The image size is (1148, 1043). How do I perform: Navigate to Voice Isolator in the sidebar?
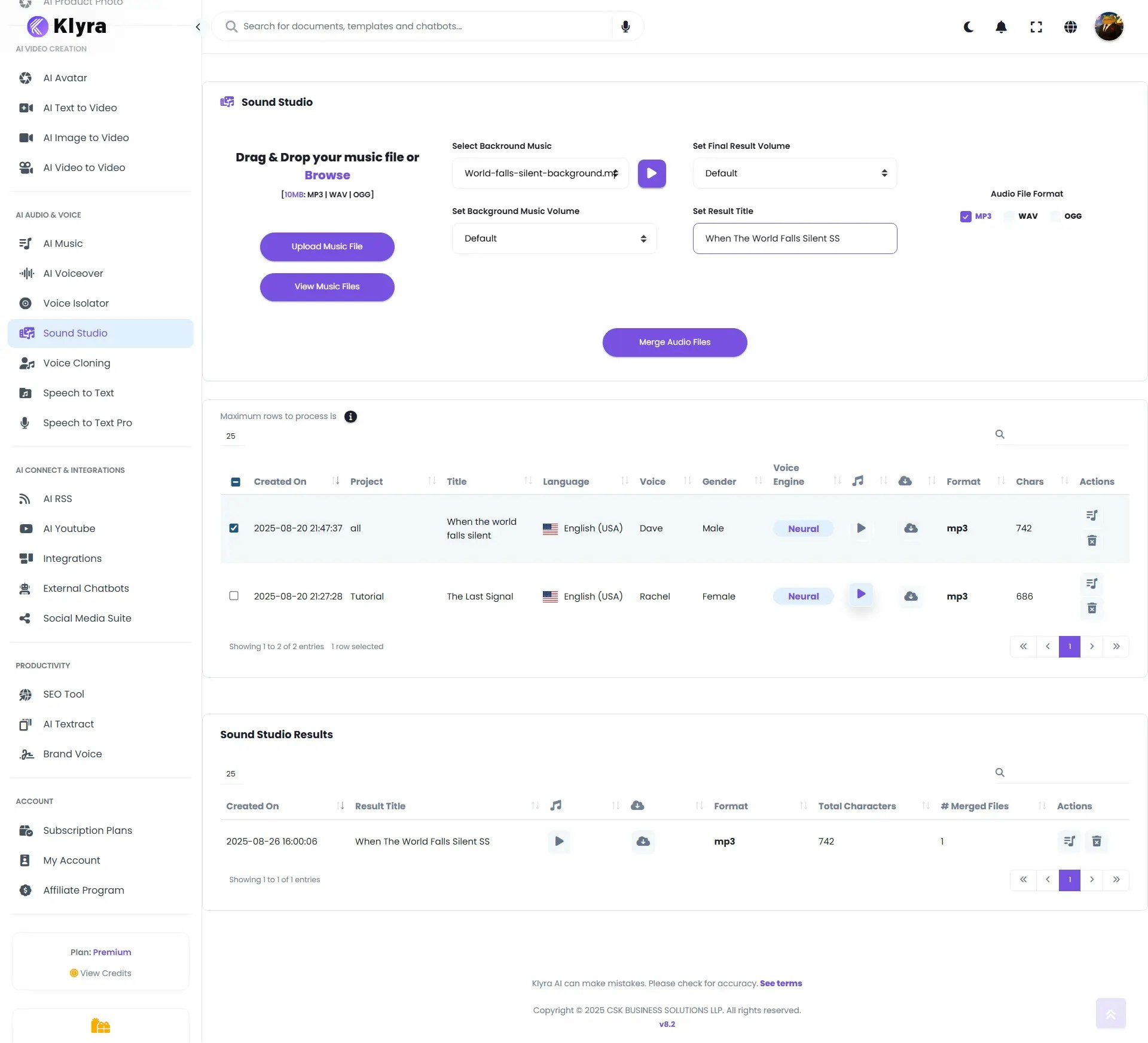[x=76, y=303]
